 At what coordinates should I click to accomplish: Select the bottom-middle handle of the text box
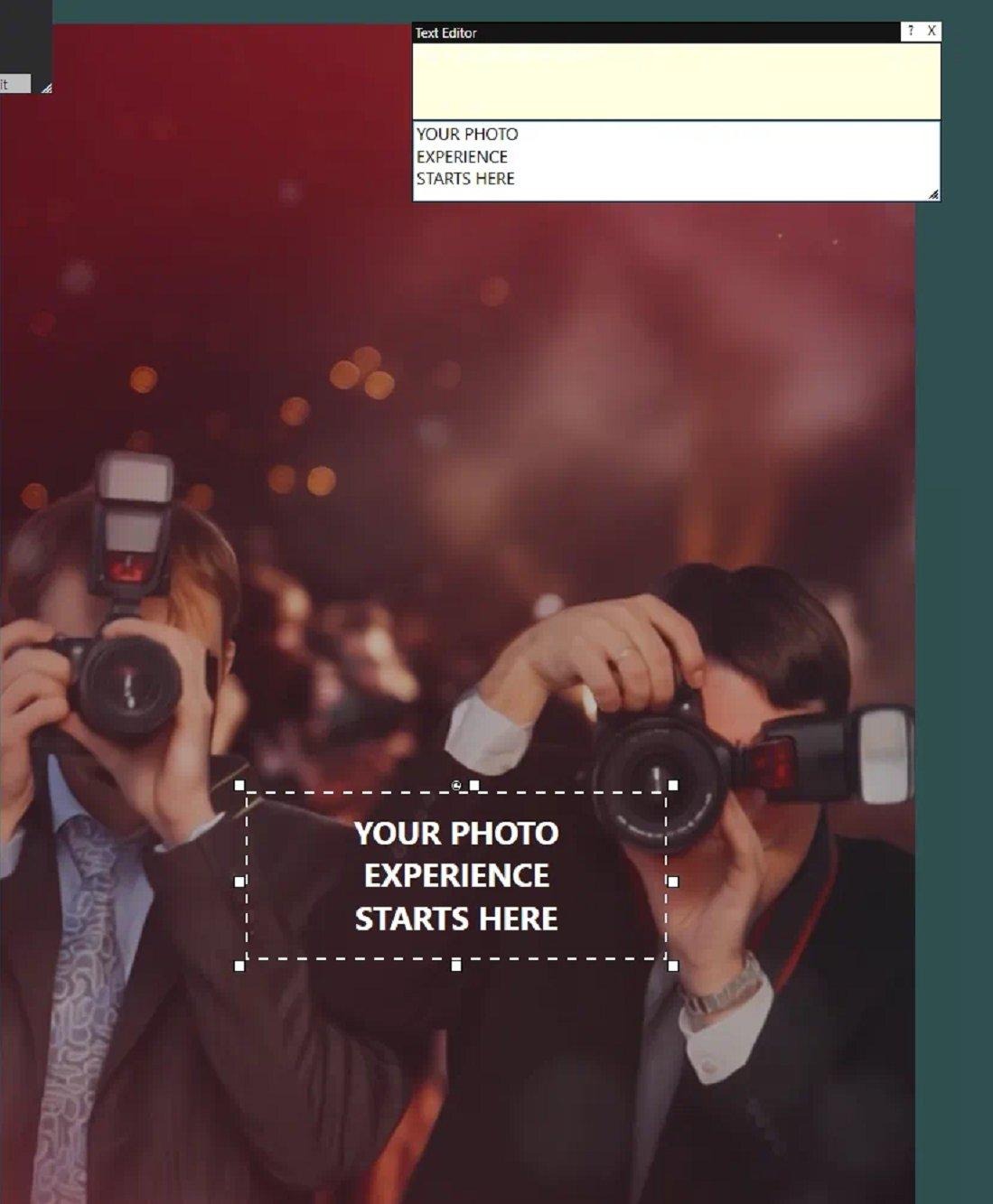456,966
